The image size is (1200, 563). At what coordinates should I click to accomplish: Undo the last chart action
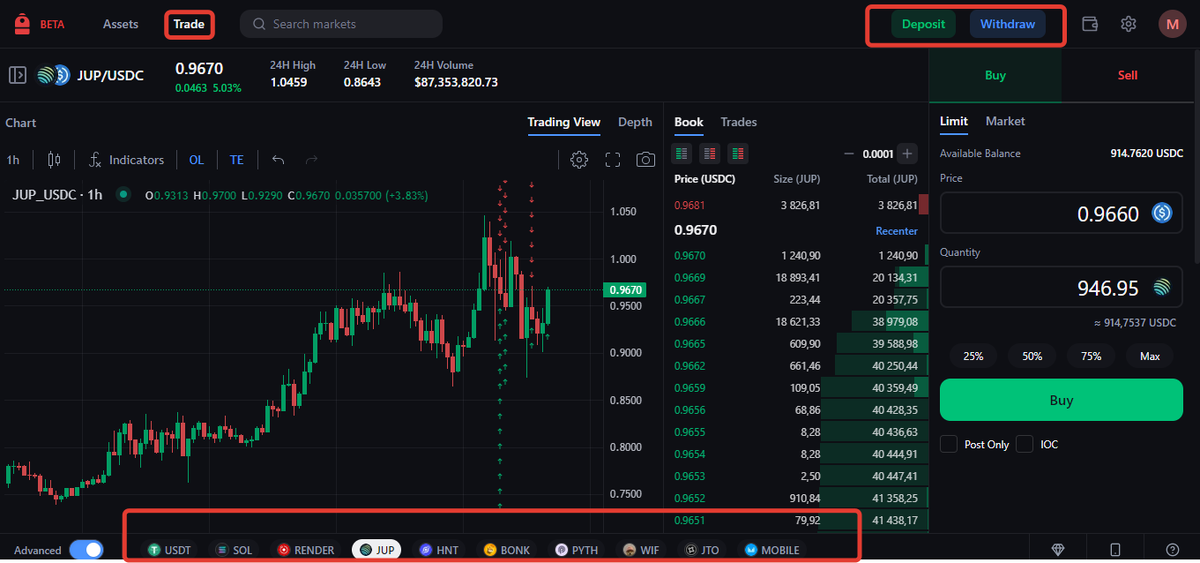pyautogui.click(x=278, y=159)
